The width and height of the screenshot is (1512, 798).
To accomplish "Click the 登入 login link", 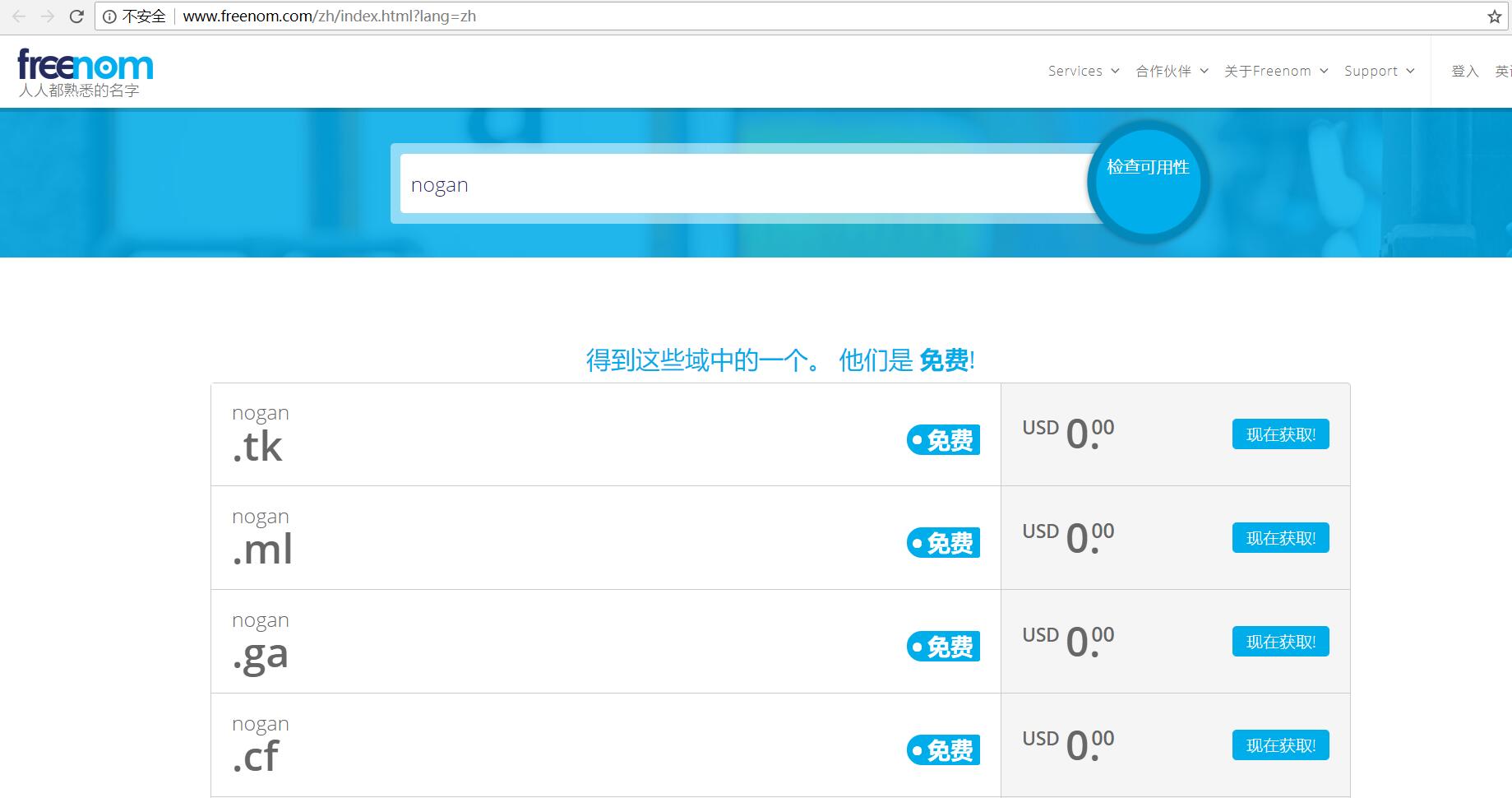I will (1464, 72).
